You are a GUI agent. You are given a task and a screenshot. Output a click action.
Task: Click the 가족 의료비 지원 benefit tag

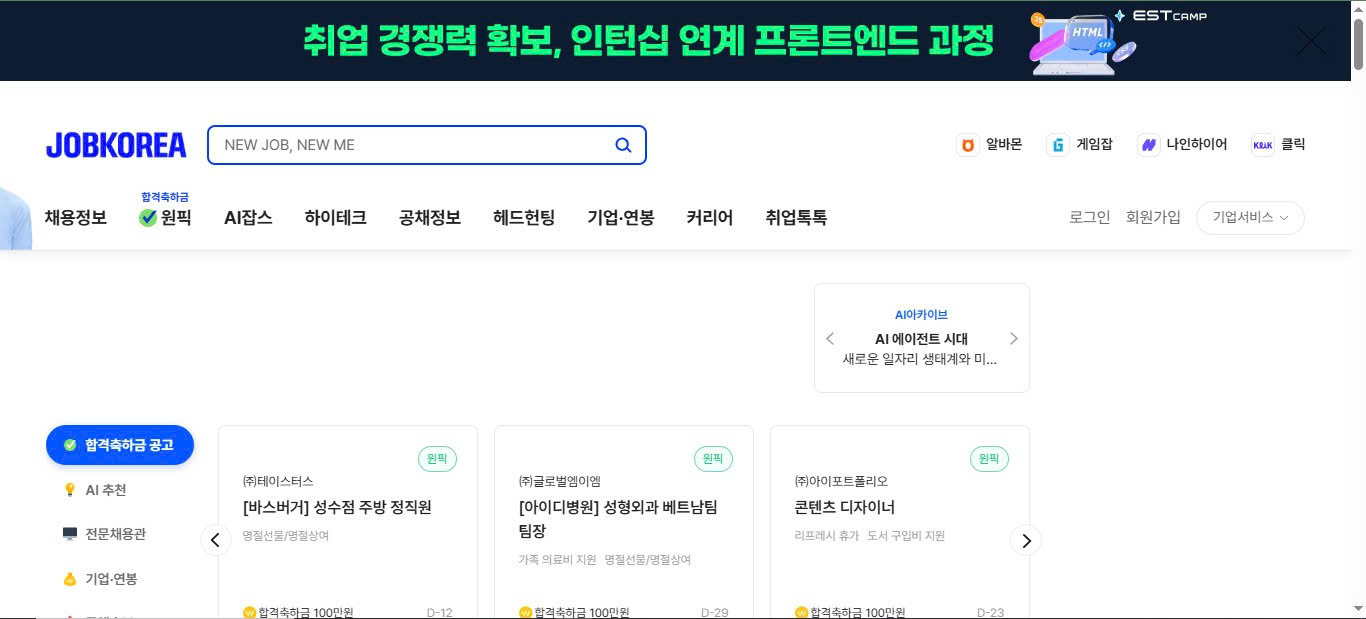(558, 559)
